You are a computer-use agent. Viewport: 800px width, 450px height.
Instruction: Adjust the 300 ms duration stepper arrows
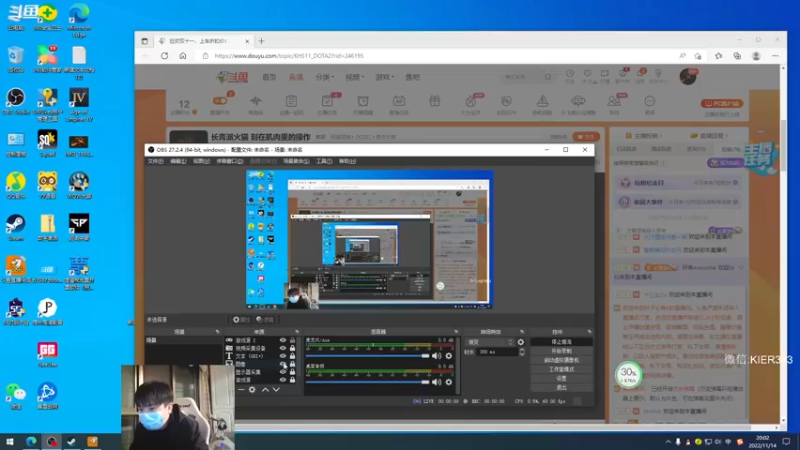pyautogui.click(x=521, y=352)
